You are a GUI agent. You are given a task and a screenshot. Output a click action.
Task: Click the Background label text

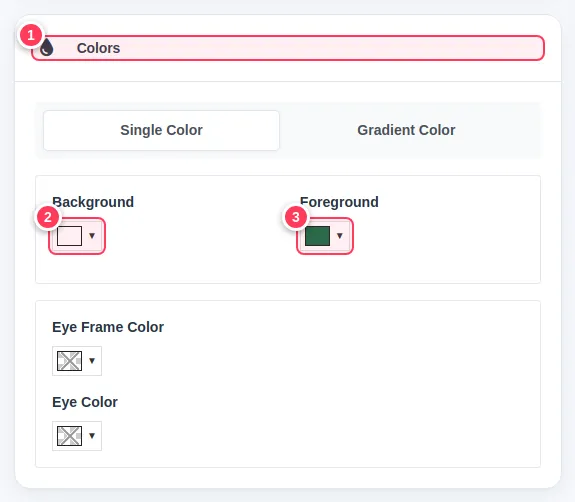coord(93,202)
